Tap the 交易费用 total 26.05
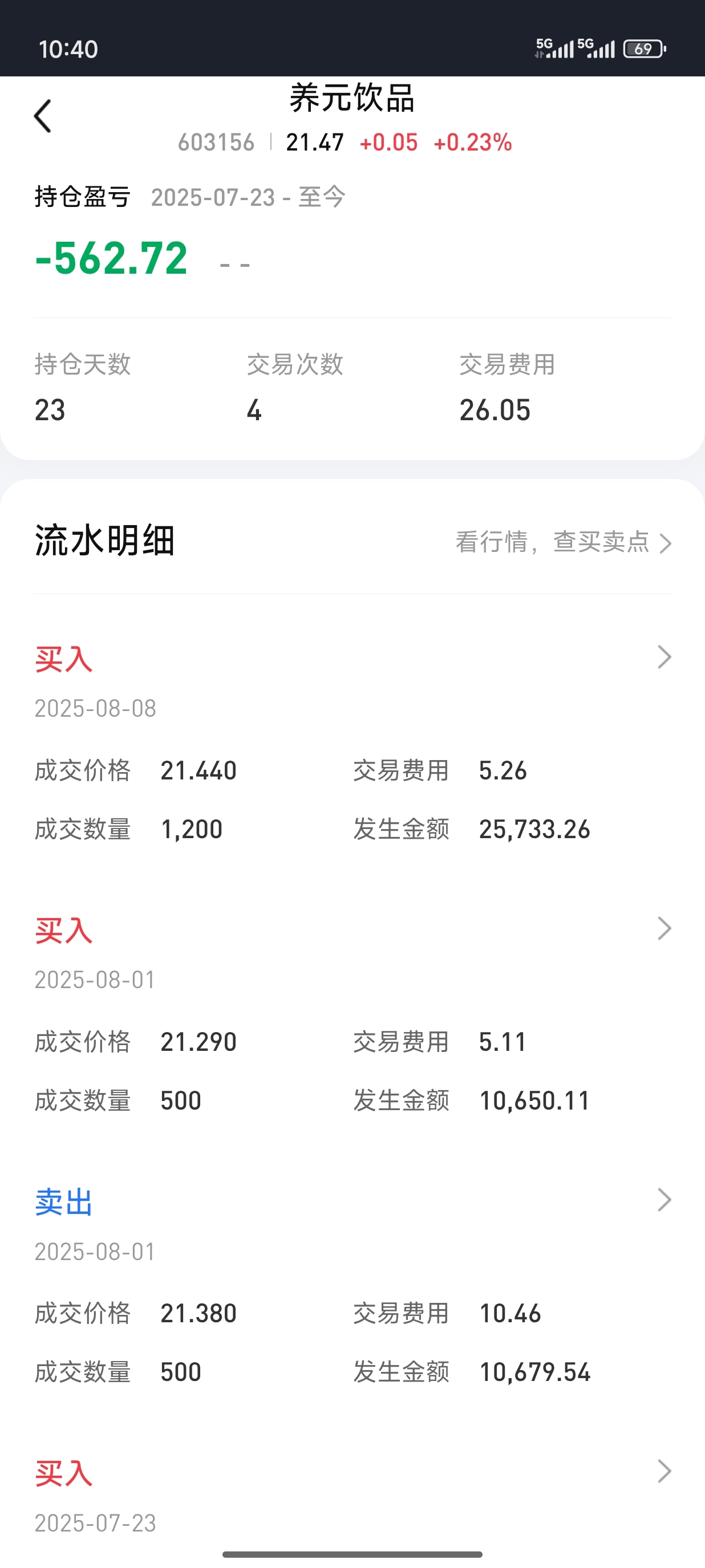This screenshot has width=705, height=1568. coord(495,411)
